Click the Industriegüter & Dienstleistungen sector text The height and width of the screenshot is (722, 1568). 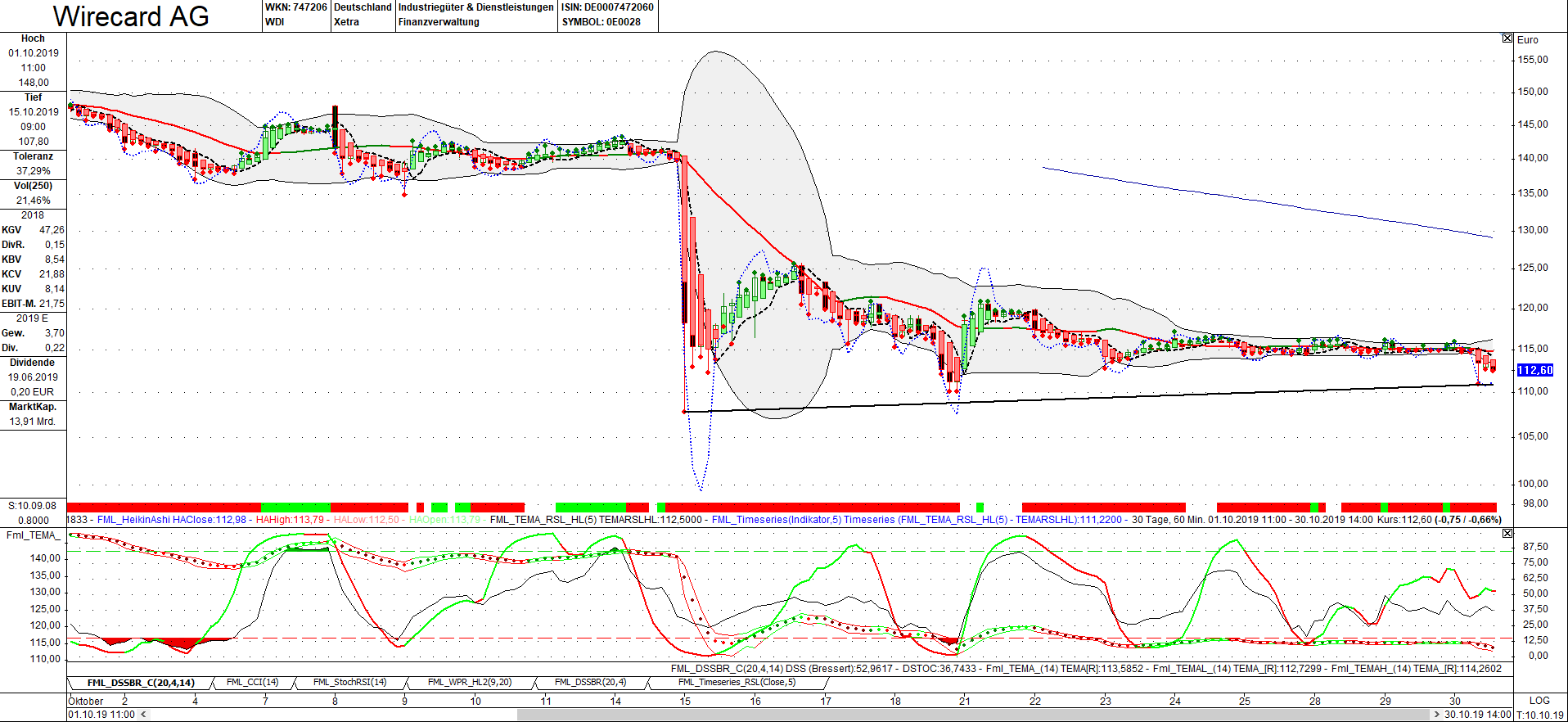[x=476, y=7]
